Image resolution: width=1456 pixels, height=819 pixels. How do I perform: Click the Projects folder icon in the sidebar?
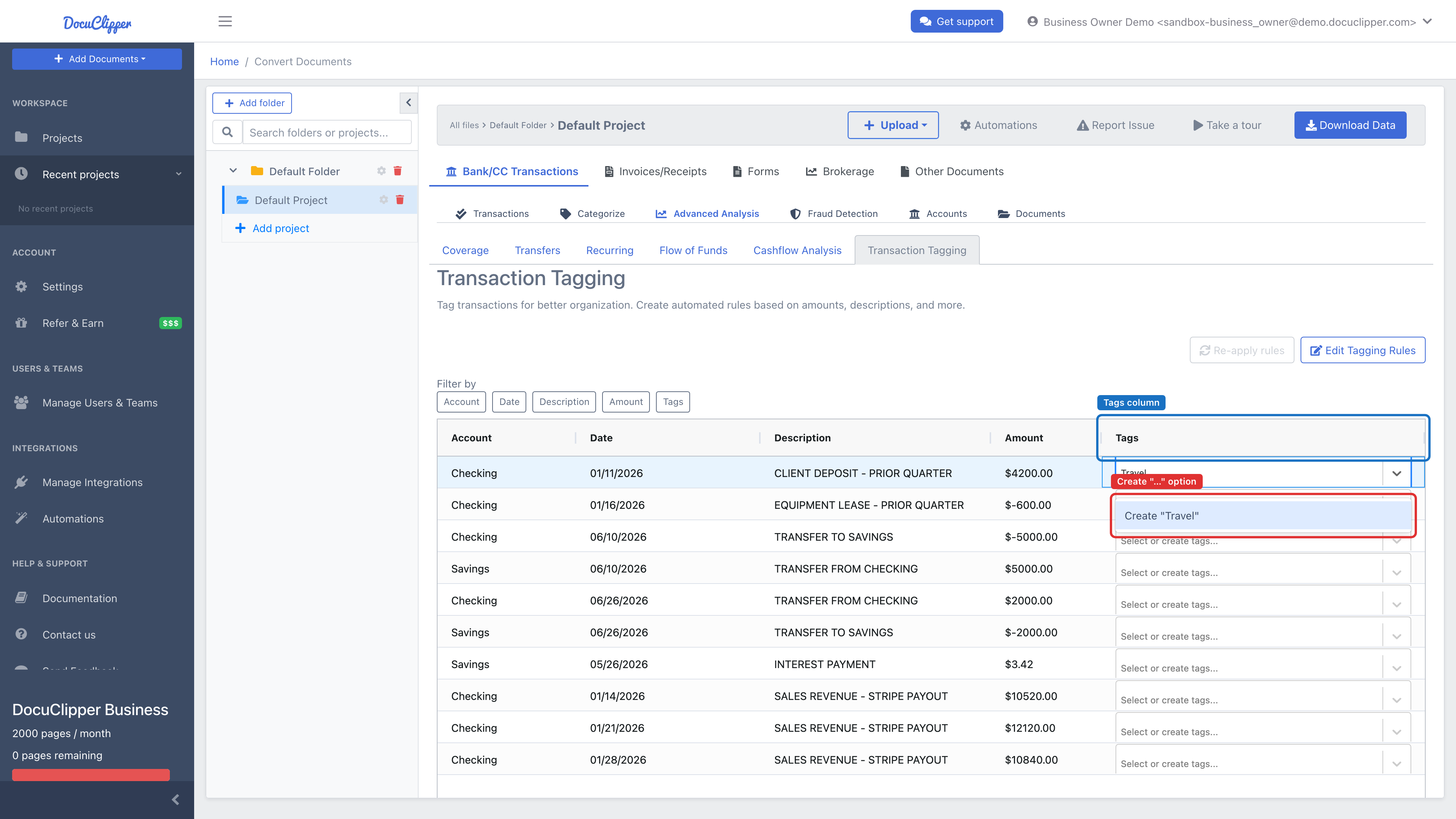(x=22, y=137)
